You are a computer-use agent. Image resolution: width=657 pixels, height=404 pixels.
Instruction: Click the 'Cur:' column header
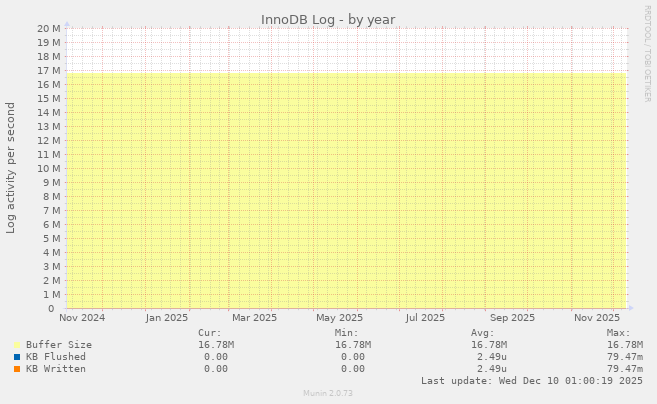(210, 333)
